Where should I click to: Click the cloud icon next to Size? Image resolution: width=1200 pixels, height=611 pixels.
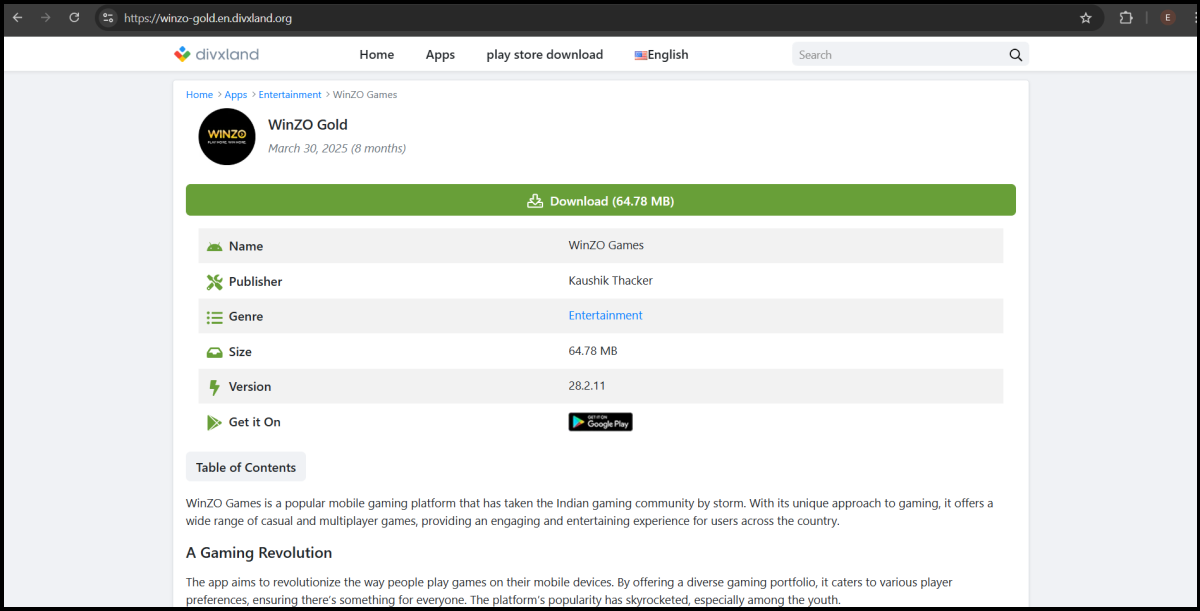[214, 351]
